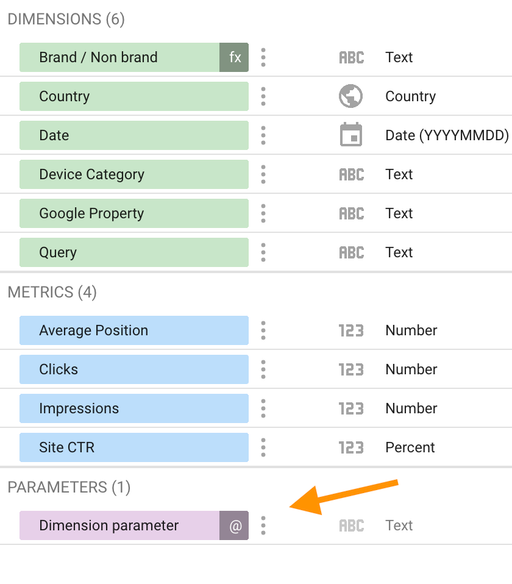The height and width of the screenshot is (584, 512).
Task: Click the globe icon for Country type
Action: pyautogui.click(x=351, y=96)
